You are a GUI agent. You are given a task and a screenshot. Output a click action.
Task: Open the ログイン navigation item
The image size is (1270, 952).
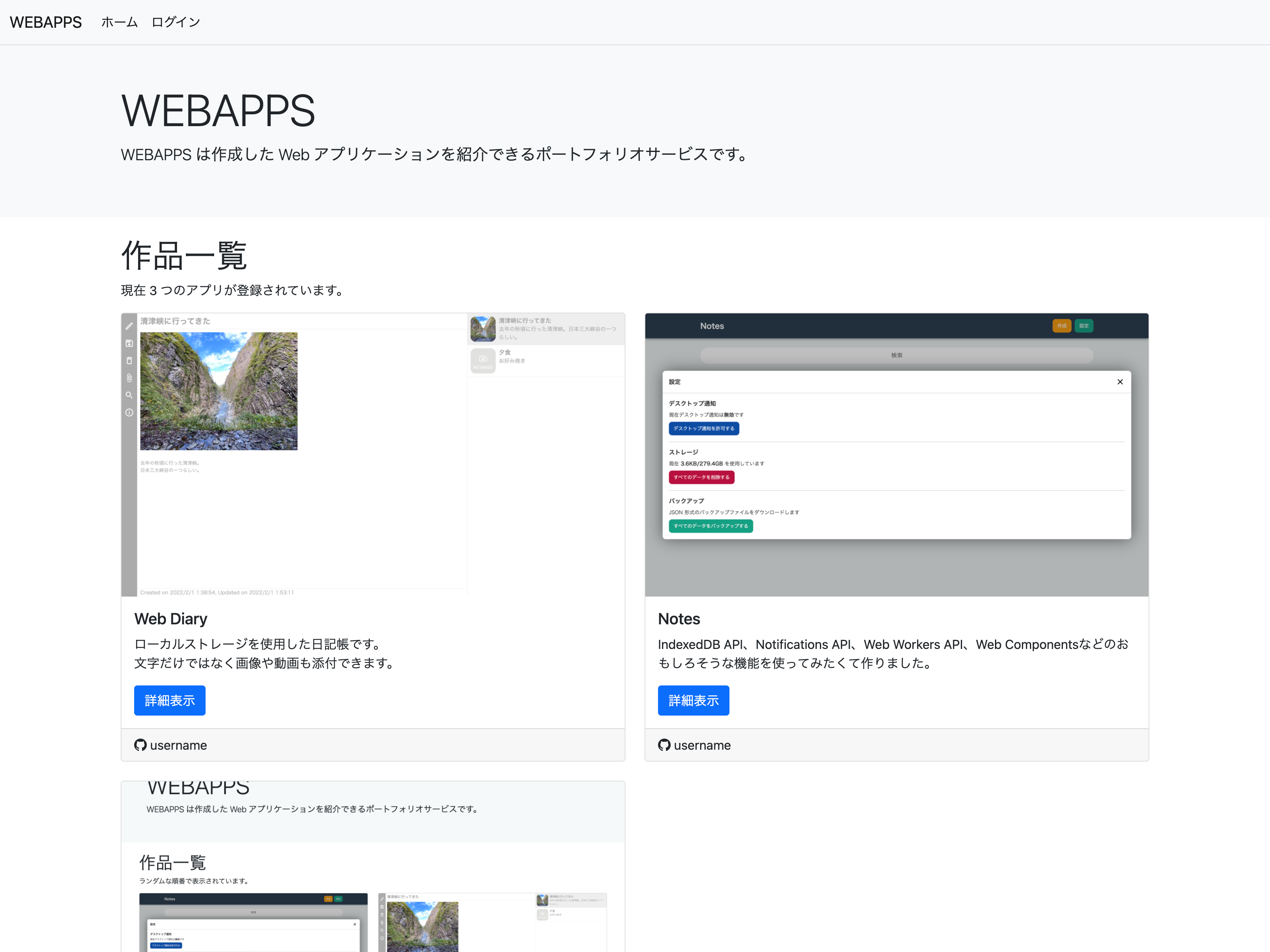pyautogui.click(x=175, y=22)
